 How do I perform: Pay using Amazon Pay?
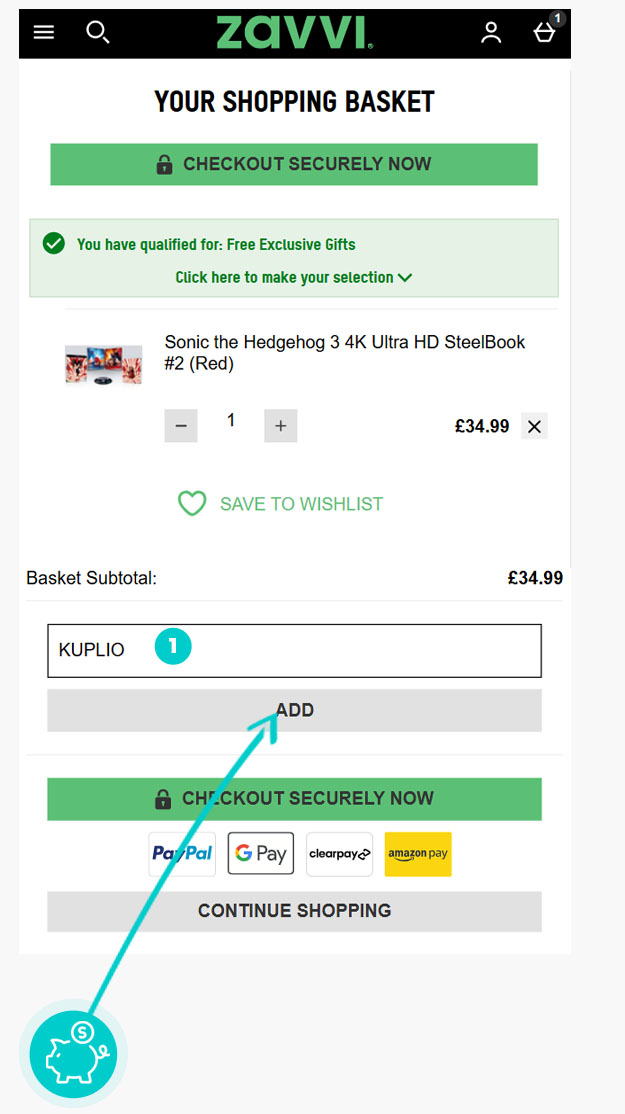(x=418, y=854)
